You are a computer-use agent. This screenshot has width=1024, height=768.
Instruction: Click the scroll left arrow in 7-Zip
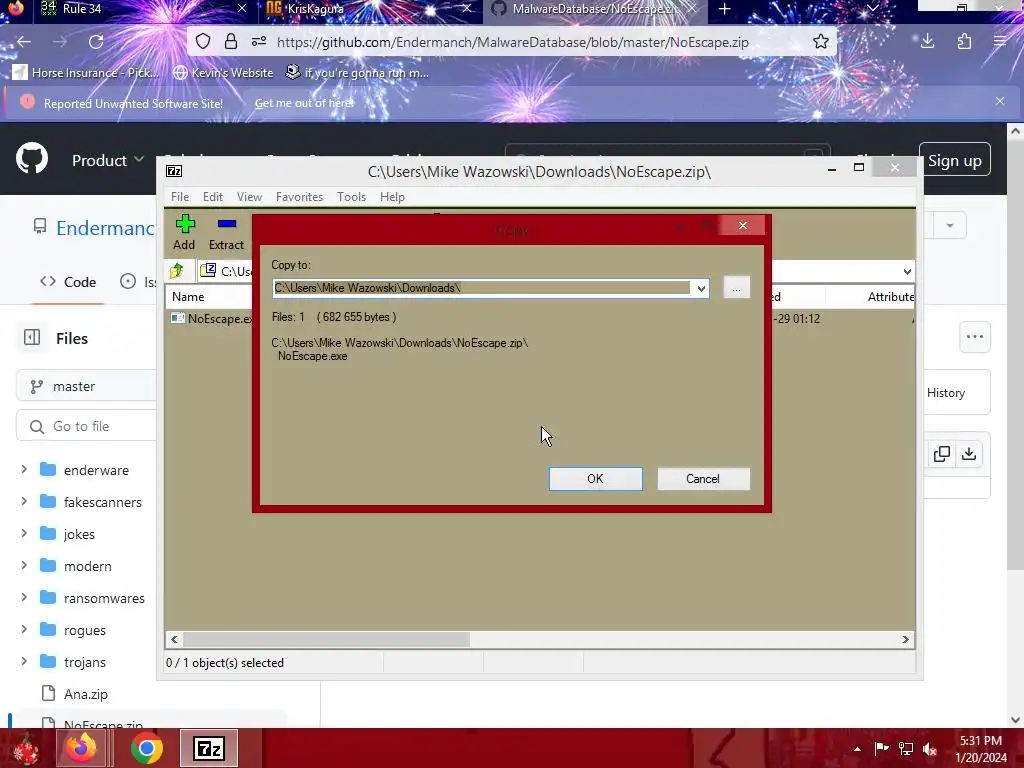pyautogui.click(x=174, y=639)
